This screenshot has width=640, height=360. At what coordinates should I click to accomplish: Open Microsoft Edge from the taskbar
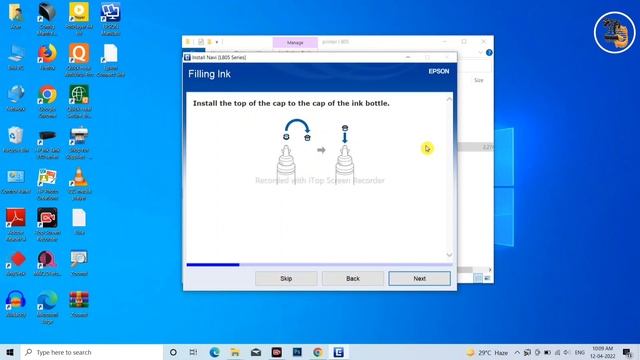[214, 352]
